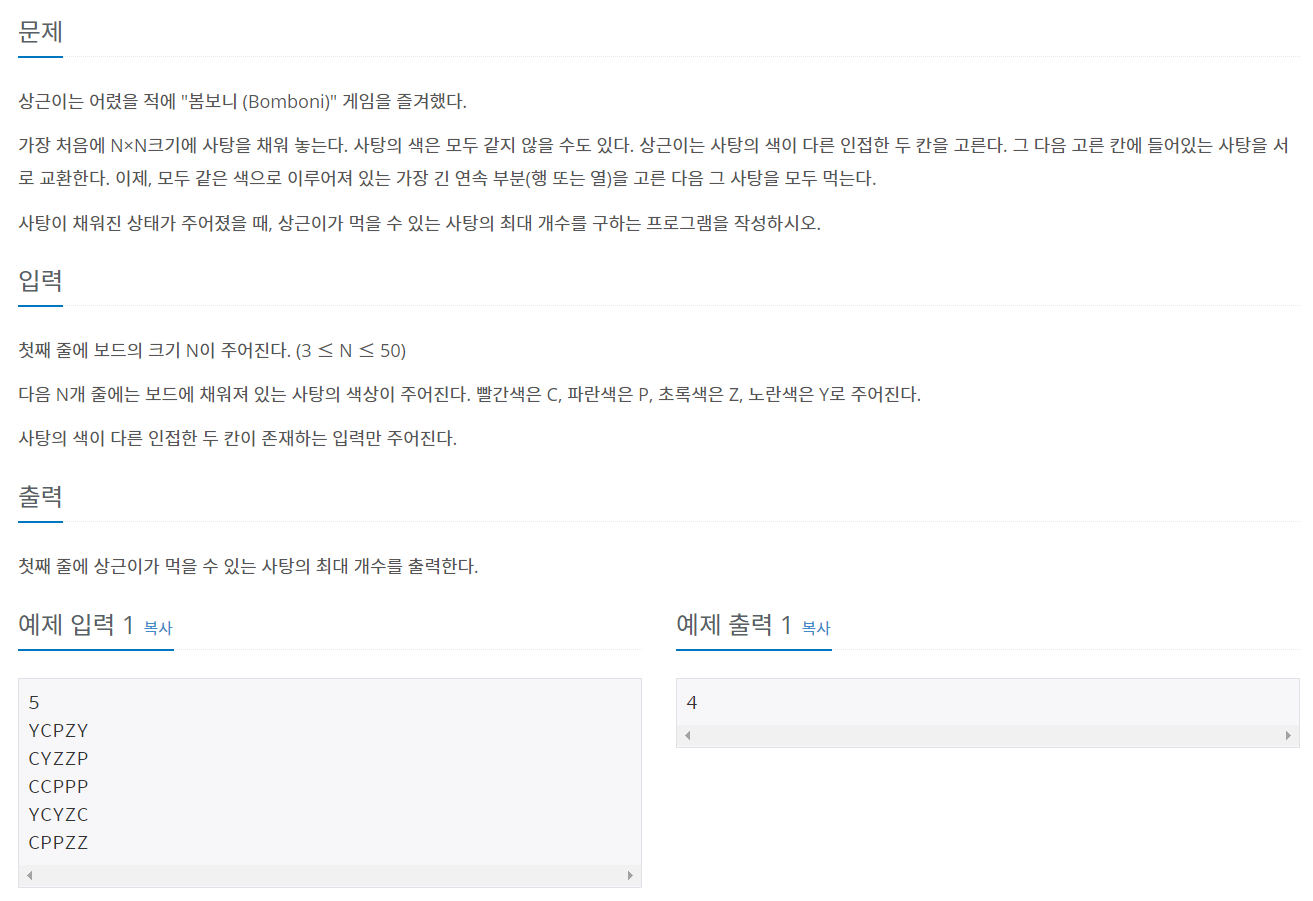Viewport: 1313px width, 901px height.
Task: Click right scroll arrow of example input box
Action: coord(630,875)
